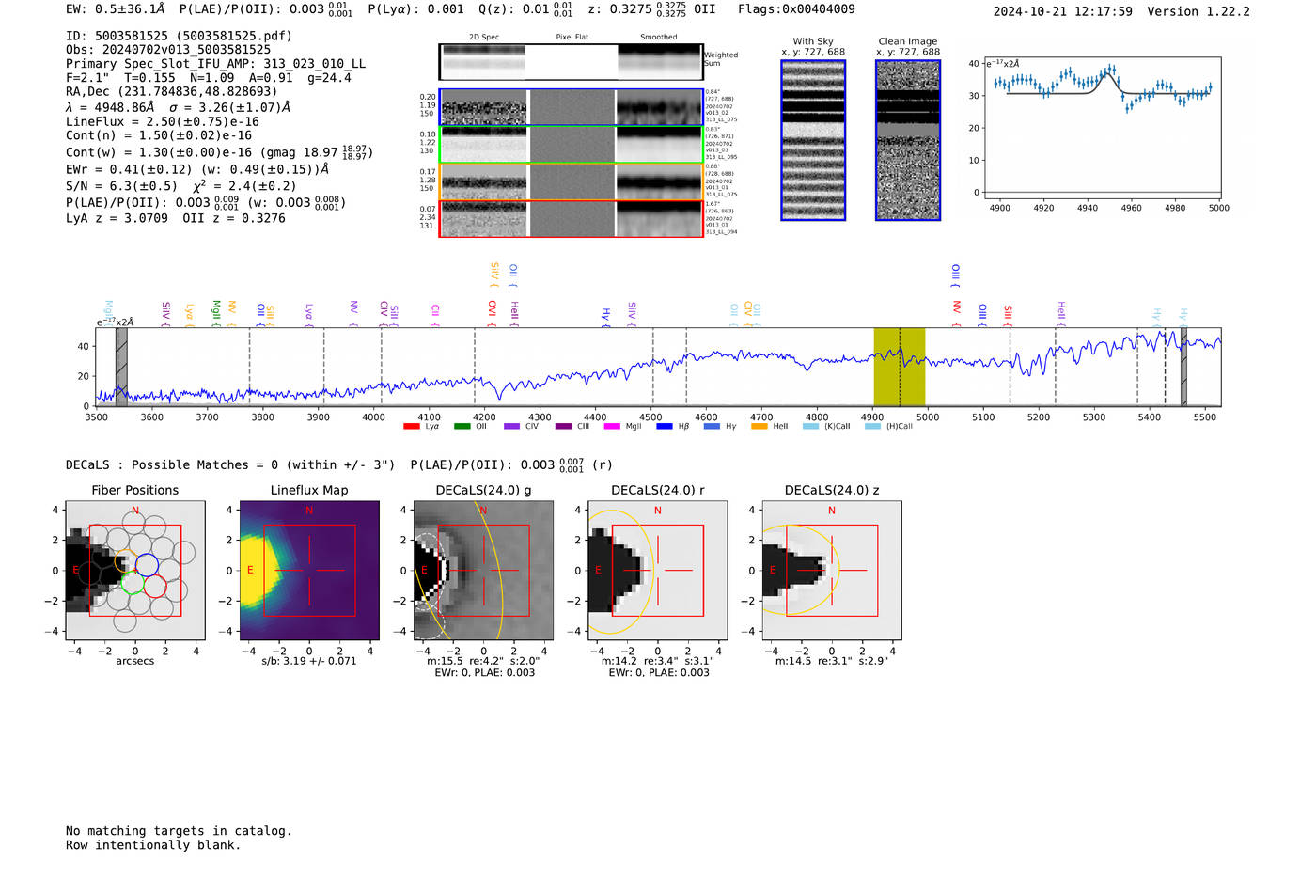Click the 'Row intentionally blank' text

153,845
